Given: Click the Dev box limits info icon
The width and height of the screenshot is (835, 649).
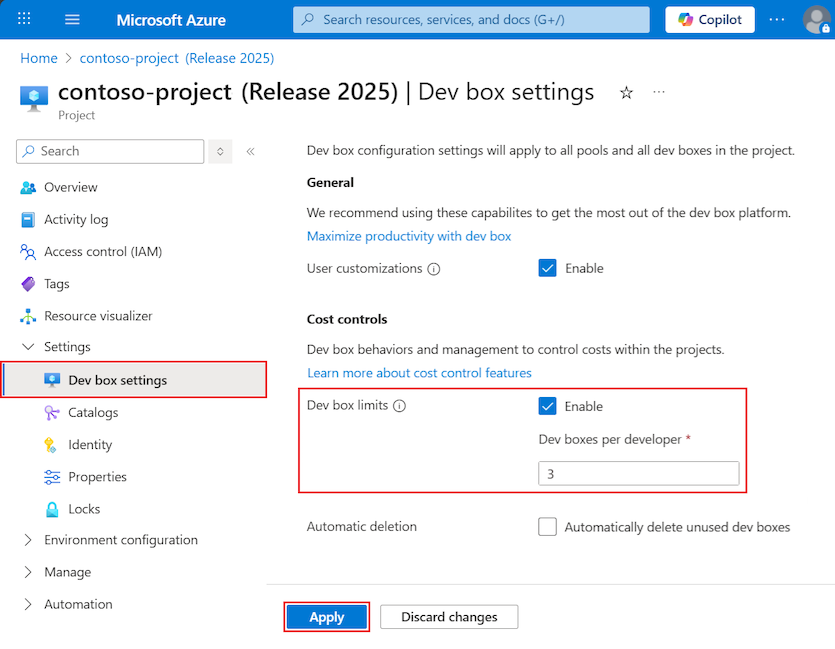Looking at the screenshot, I should point(399,406).
